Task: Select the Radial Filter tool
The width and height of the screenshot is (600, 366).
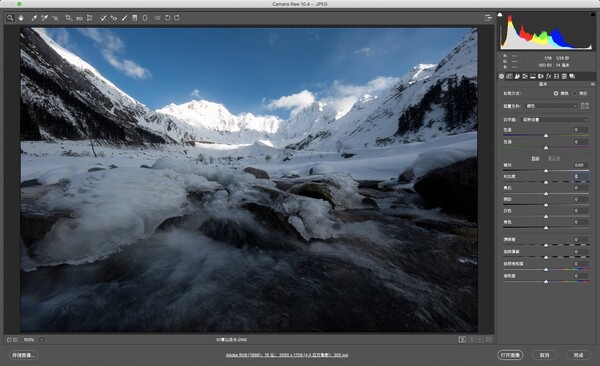Action: tap(145, 18)
